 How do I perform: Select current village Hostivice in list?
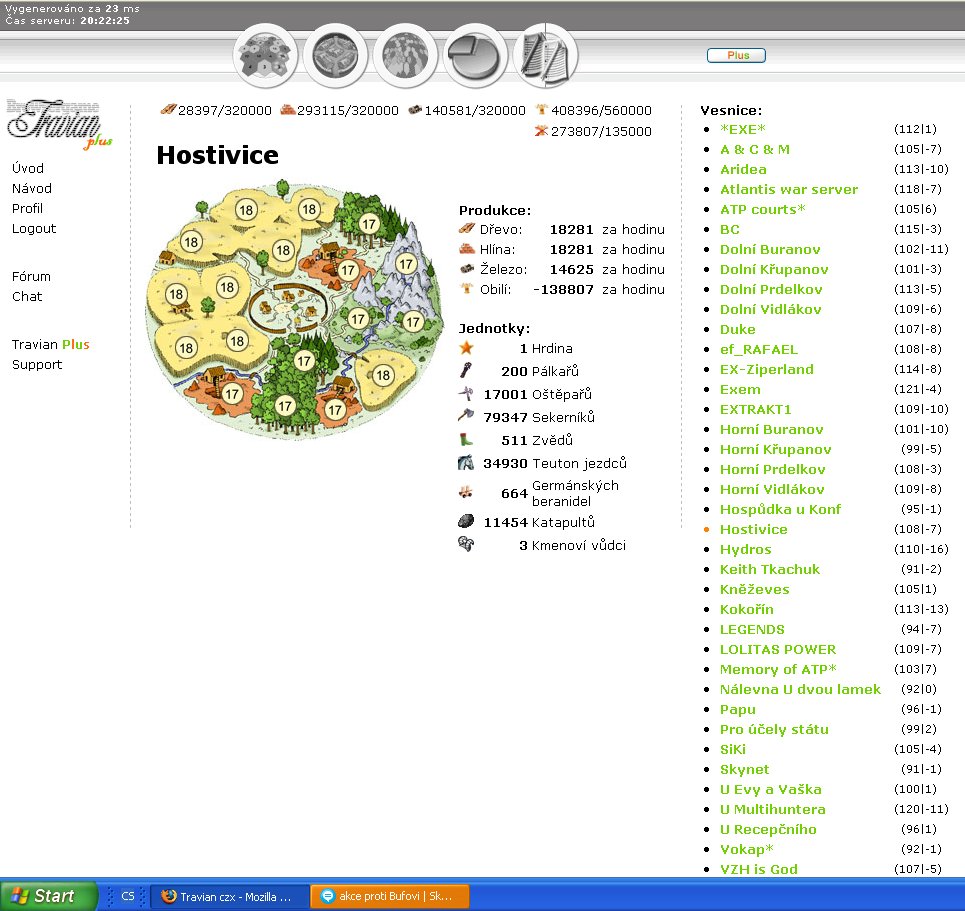753,529
